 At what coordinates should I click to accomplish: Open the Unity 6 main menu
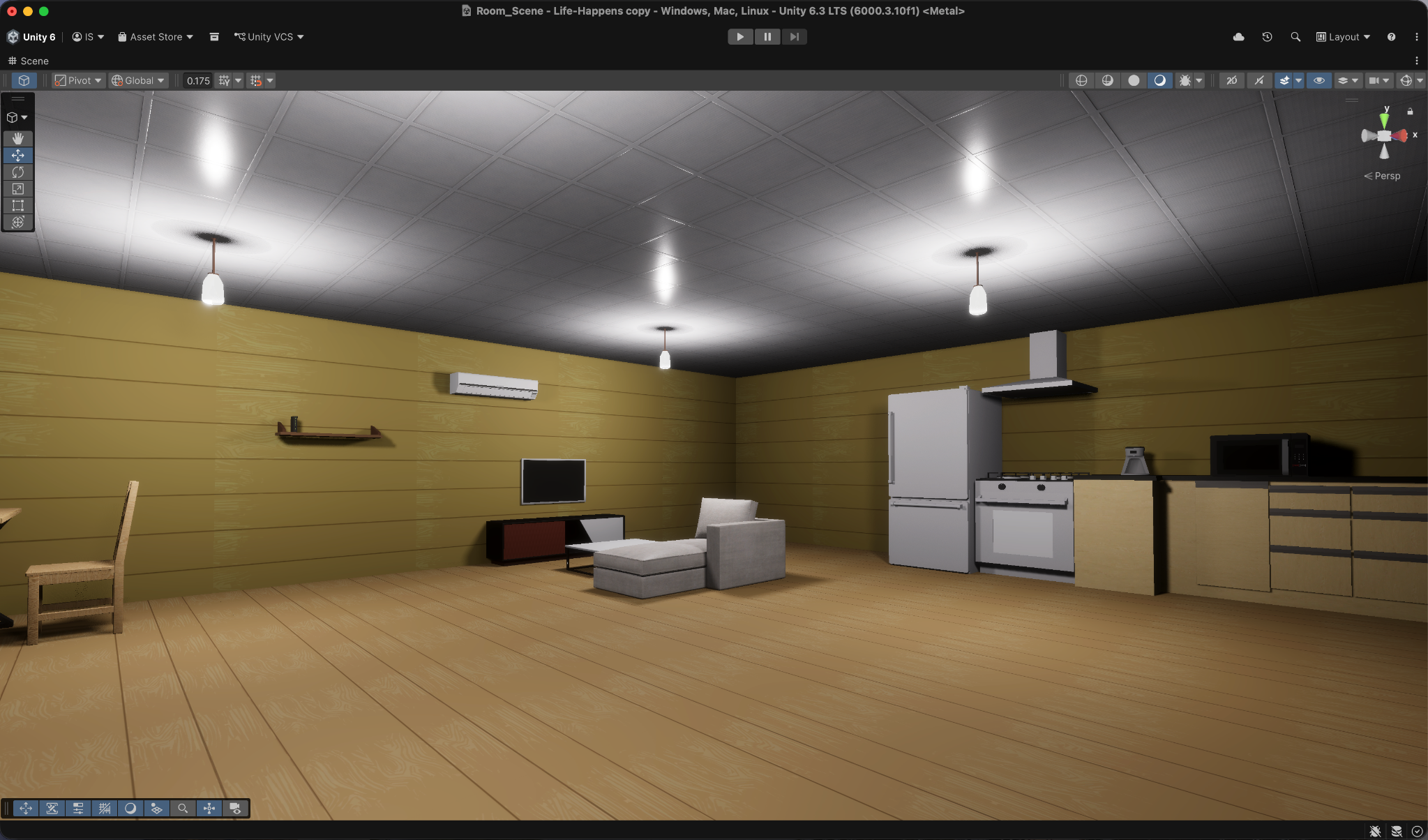tap(31, 37)
